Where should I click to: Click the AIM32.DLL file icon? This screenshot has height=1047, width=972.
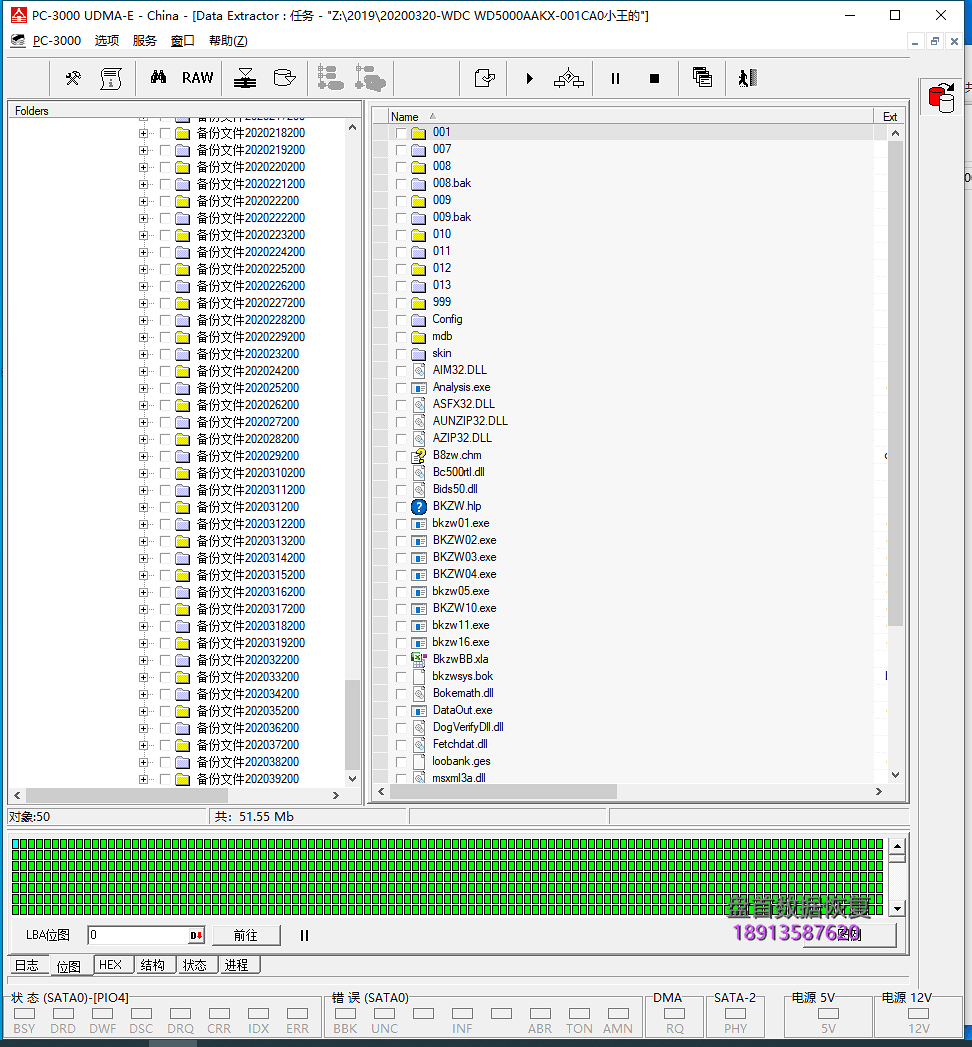[x=419, y=371]
